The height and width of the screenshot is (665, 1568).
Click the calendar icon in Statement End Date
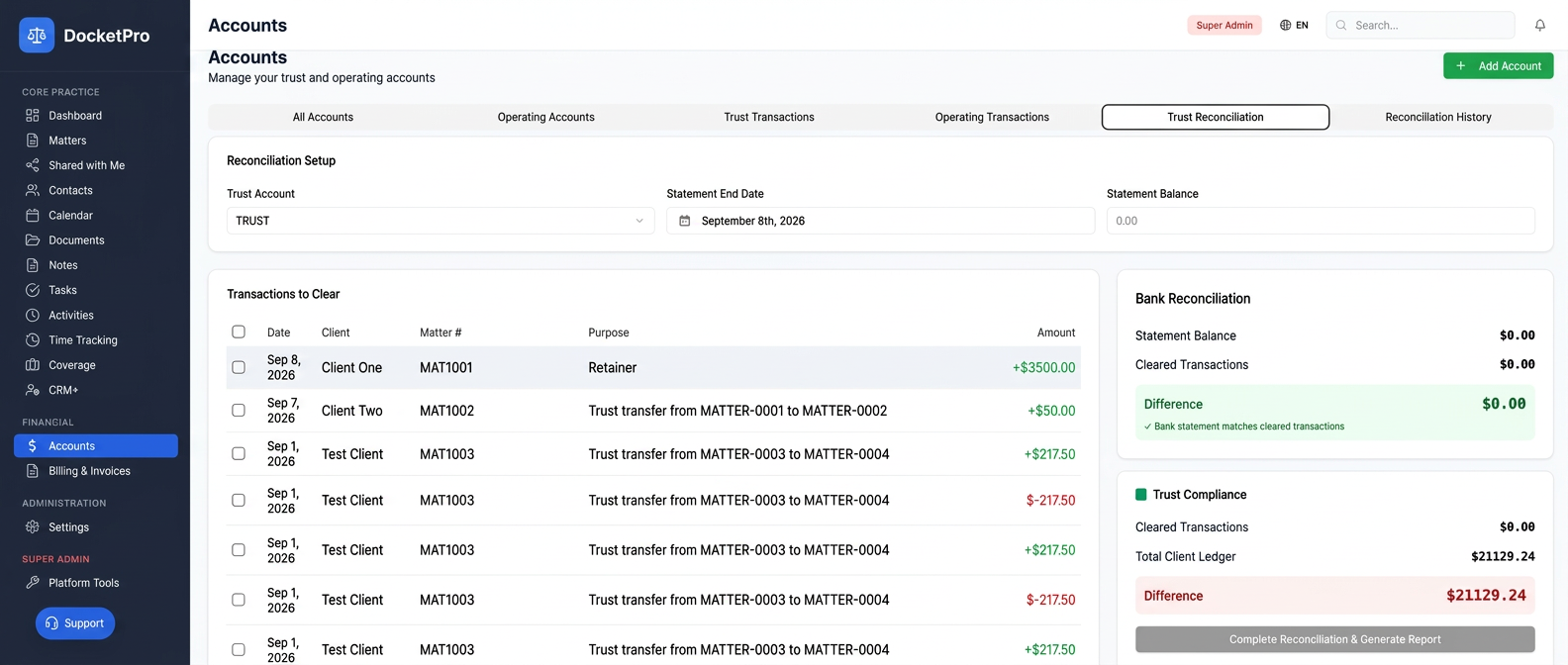(684, 221)
